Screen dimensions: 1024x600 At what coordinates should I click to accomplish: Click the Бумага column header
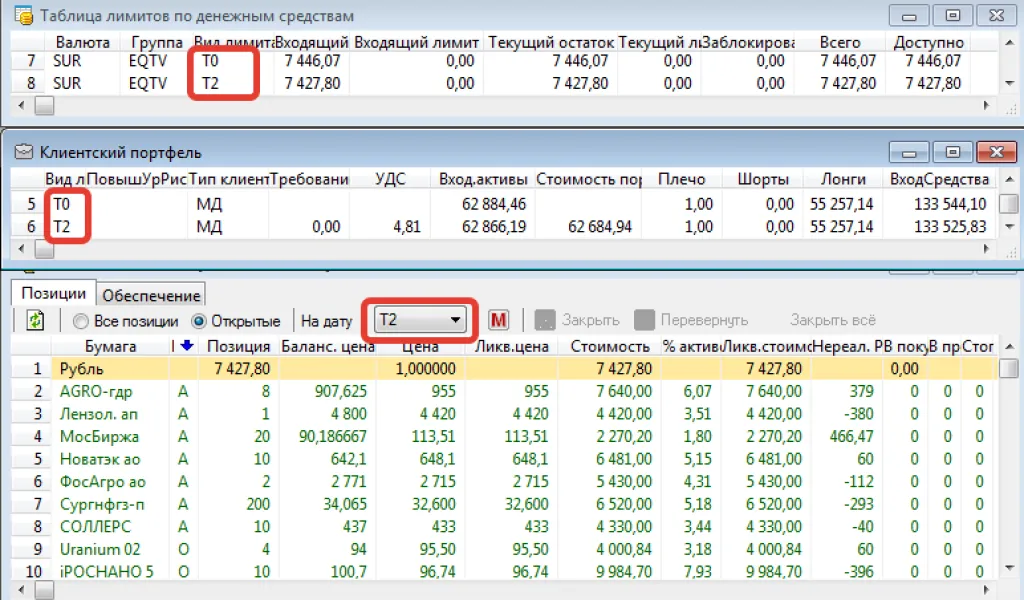111,347
